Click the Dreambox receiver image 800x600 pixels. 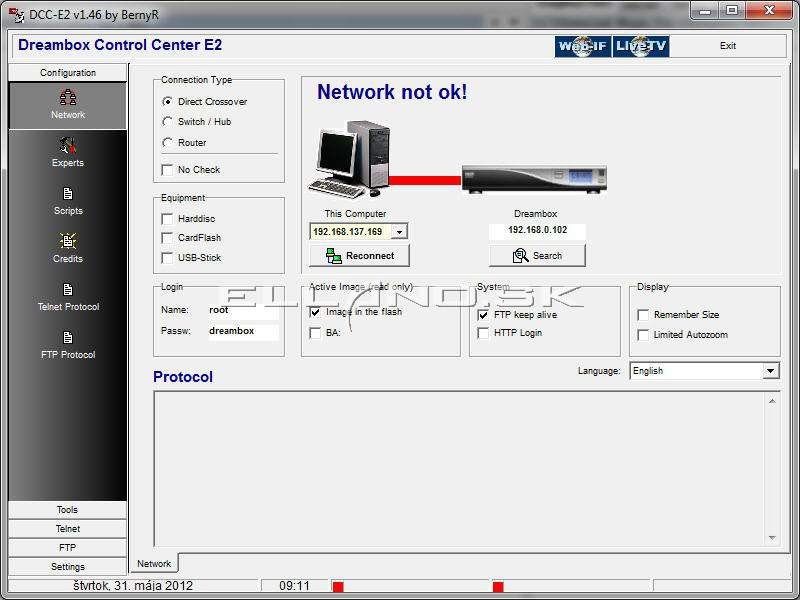(x=534, y=179)
